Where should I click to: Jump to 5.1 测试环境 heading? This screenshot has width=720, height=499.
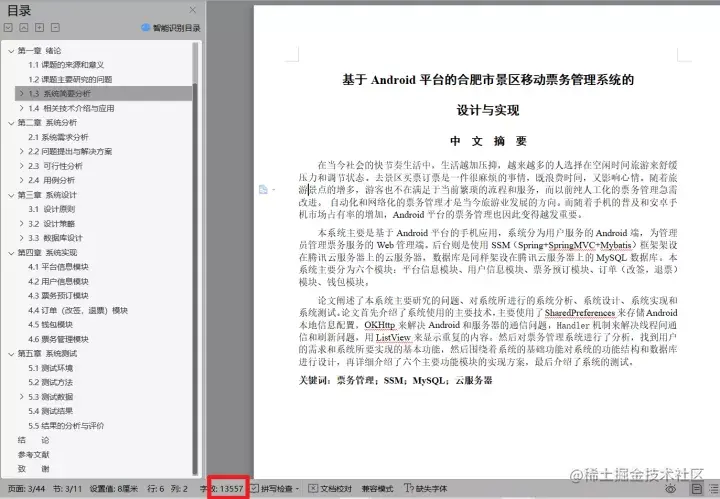pos(51,368)
